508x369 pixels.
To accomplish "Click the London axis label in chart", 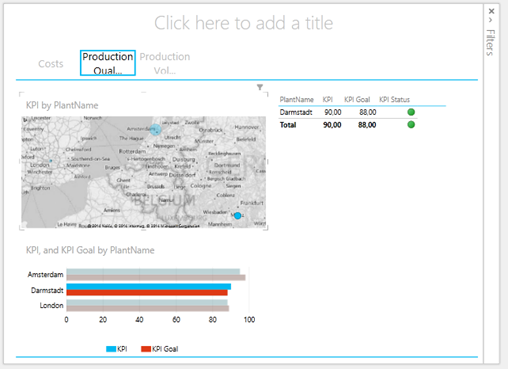I will tap(51, 305).
